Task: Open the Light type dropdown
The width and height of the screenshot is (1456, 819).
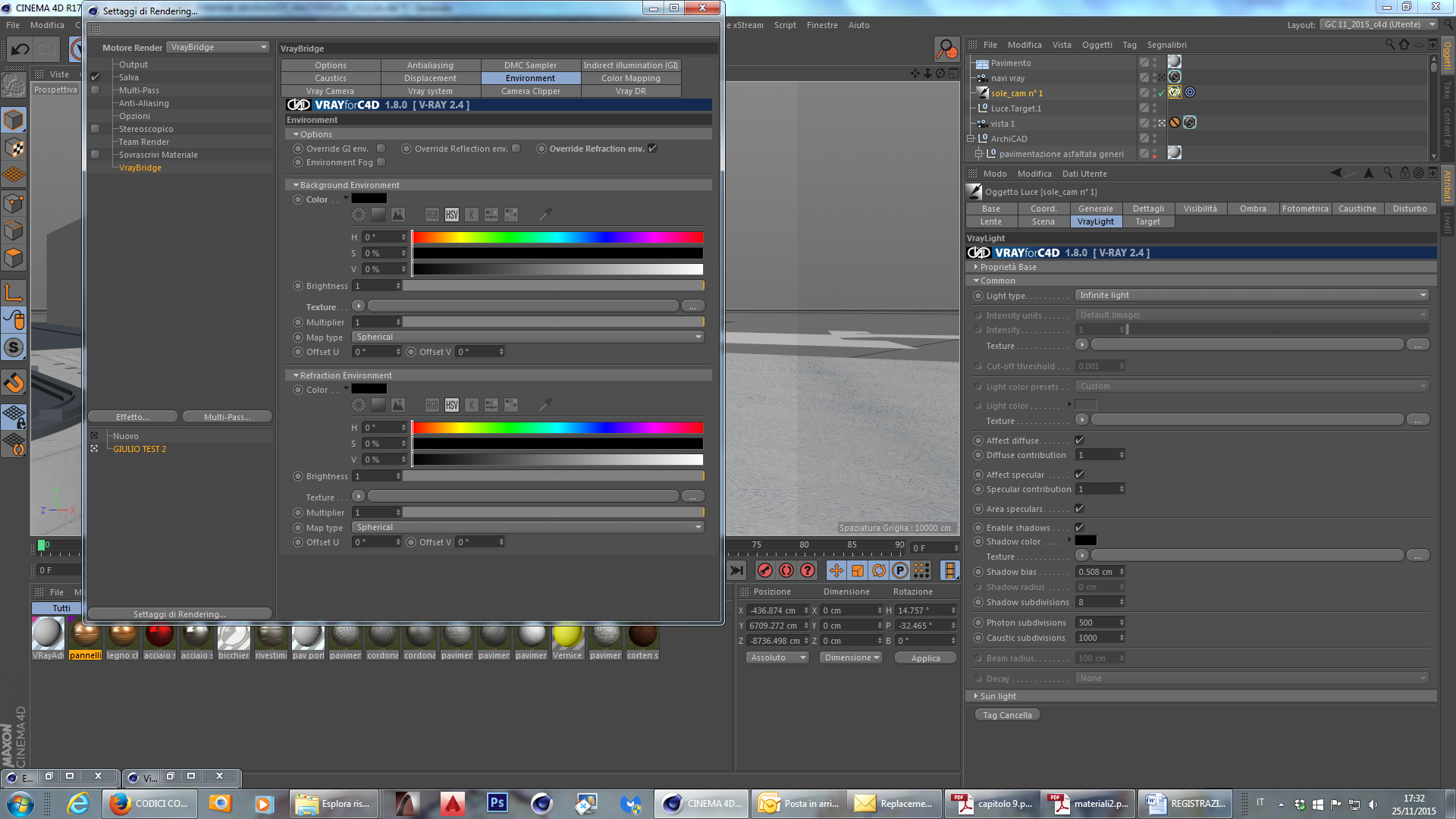Action: tap(1251, 296)
